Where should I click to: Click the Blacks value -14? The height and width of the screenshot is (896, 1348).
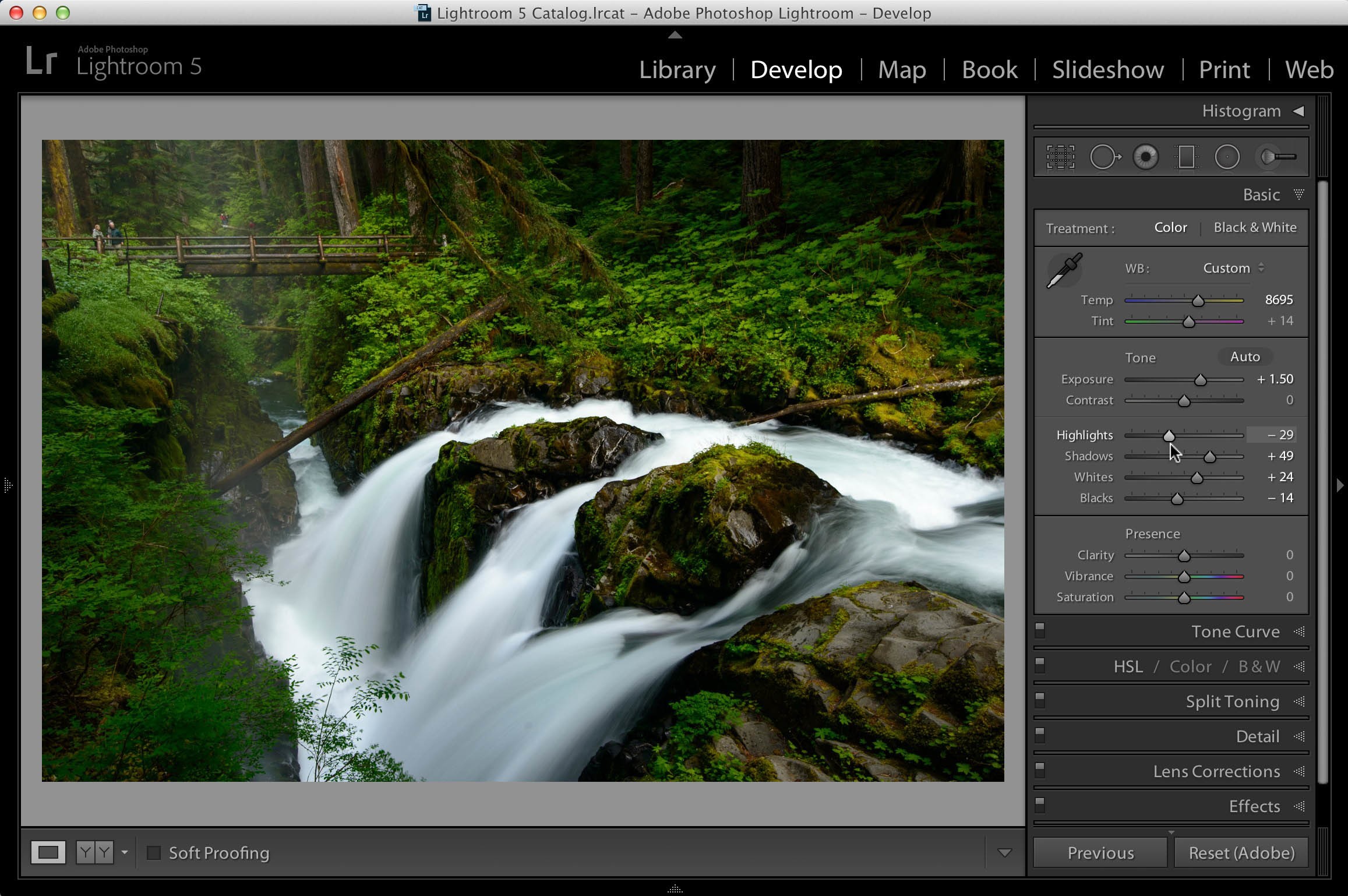[1280, 498]
